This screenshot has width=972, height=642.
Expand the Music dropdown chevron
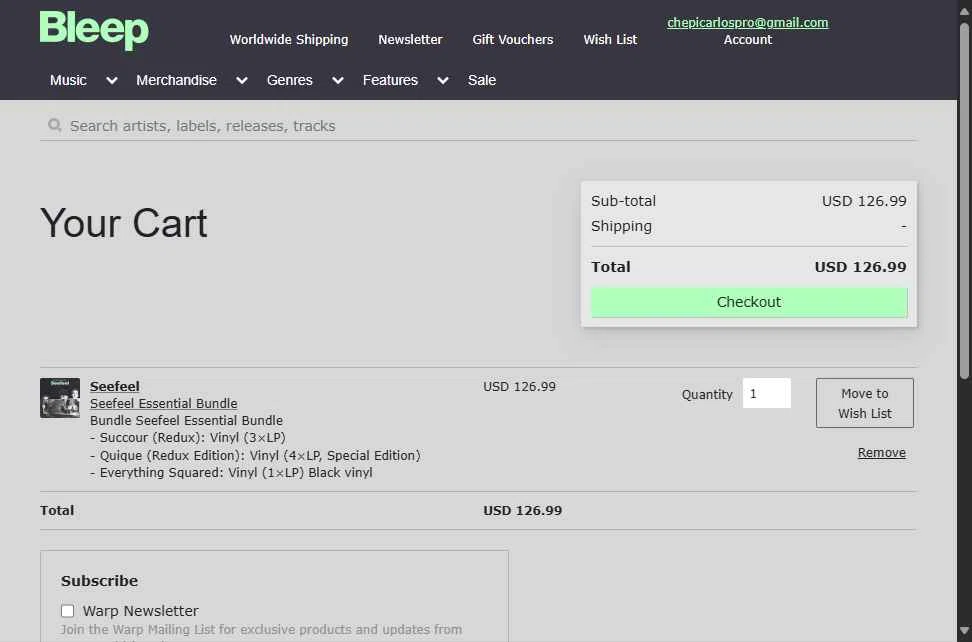(x=112, y=81)
